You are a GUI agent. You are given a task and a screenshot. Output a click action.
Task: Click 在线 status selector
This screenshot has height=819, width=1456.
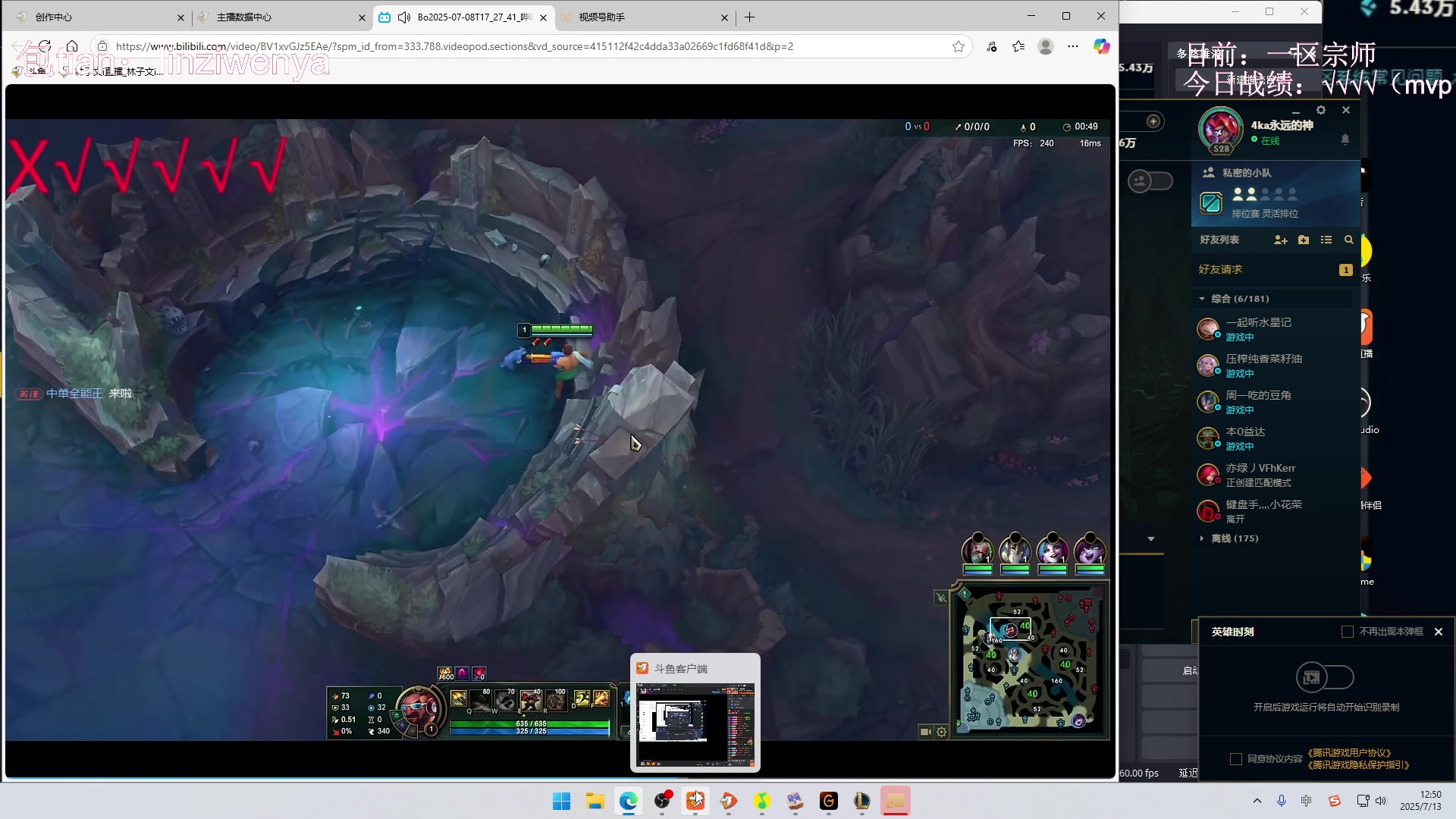point(1266,140)
